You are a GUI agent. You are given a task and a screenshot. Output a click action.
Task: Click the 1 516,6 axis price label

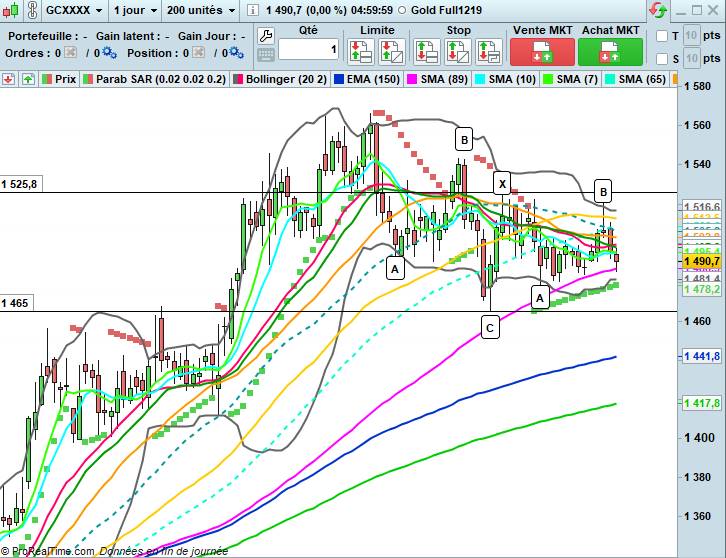coord(701,207)
